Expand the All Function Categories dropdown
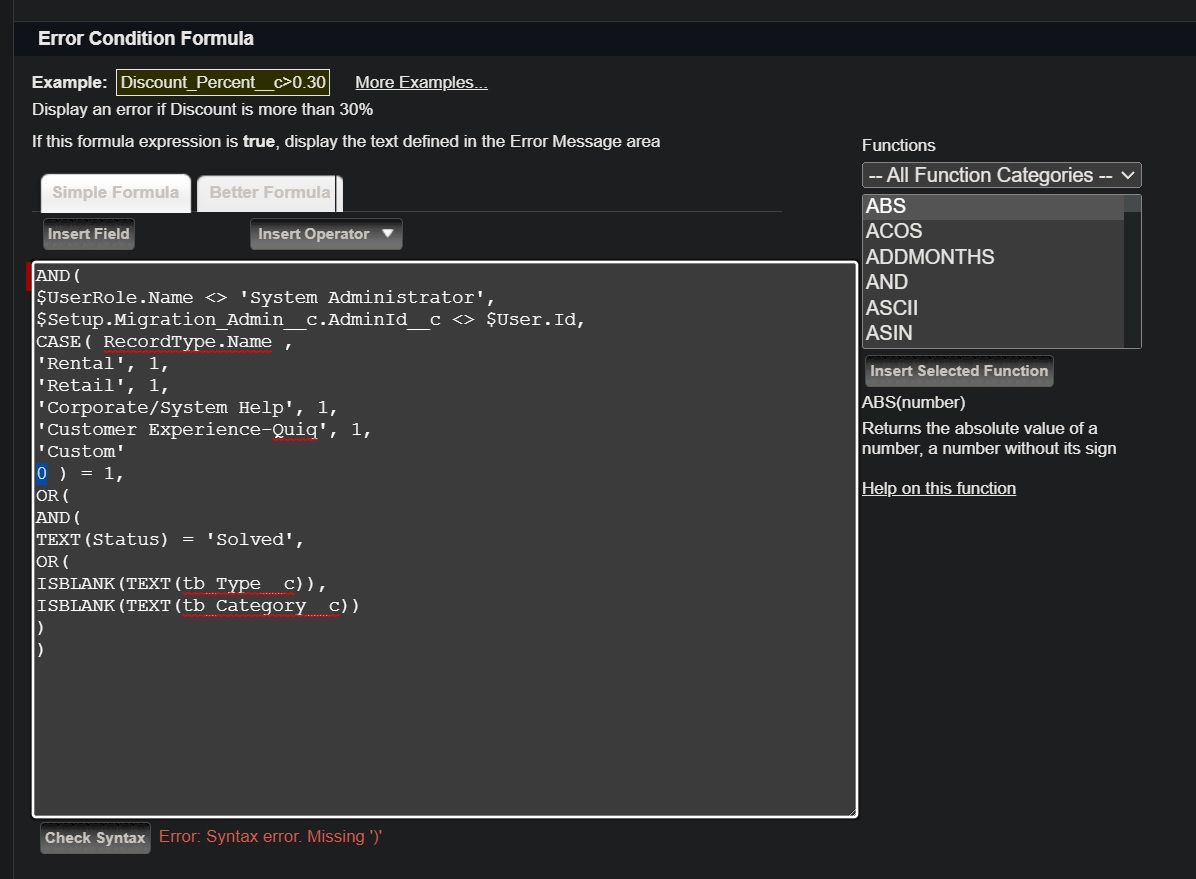Image resolution: width=1196 pixels, height=879 pixels. point(1001,175)
